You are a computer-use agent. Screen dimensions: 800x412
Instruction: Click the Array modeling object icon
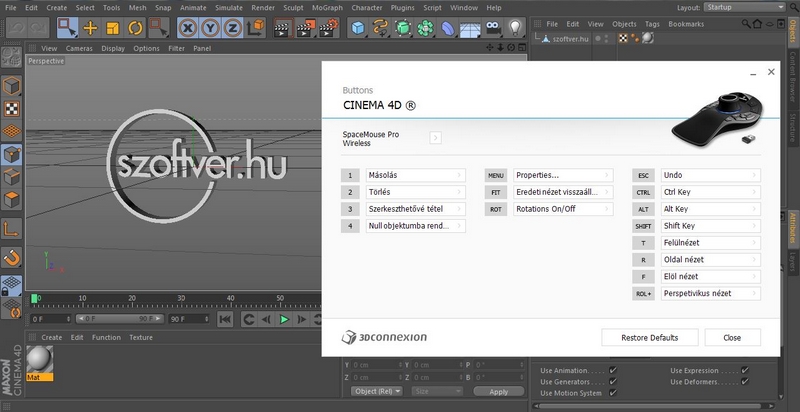[x=426, y=28]
